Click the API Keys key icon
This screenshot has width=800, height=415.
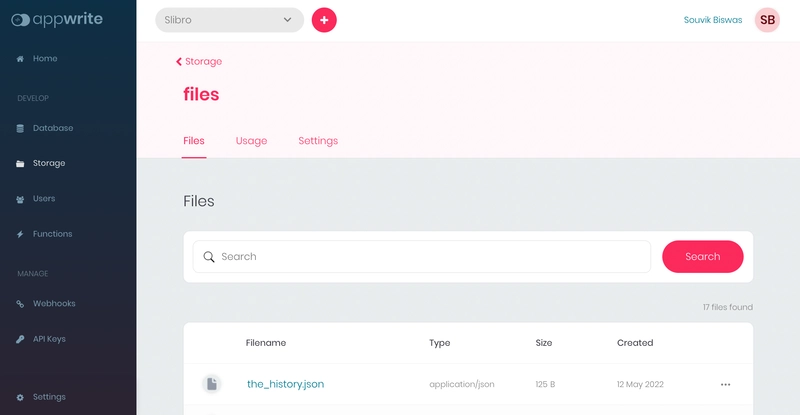20,339
